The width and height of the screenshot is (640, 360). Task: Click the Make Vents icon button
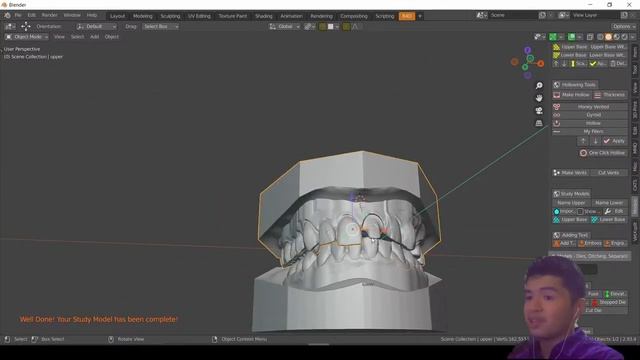571,173
